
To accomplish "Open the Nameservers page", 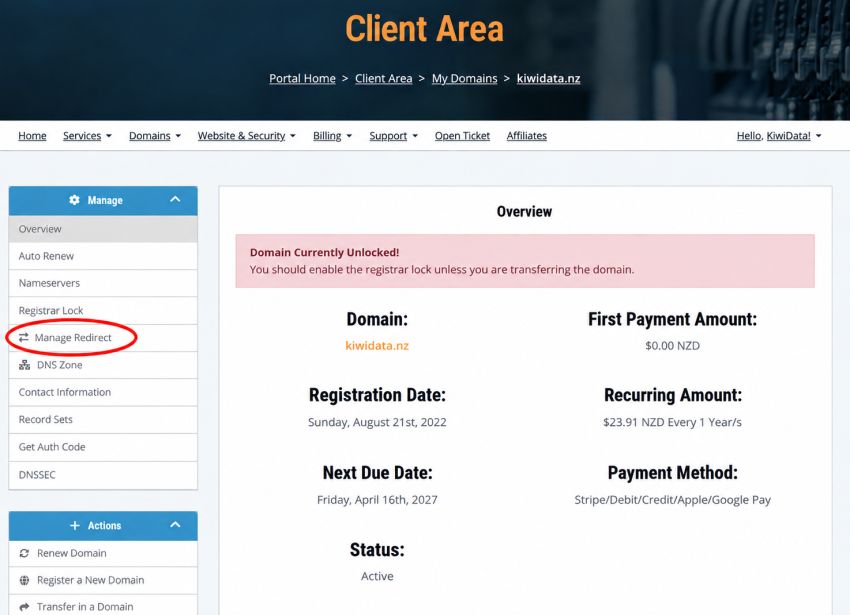I will (103, 283).
